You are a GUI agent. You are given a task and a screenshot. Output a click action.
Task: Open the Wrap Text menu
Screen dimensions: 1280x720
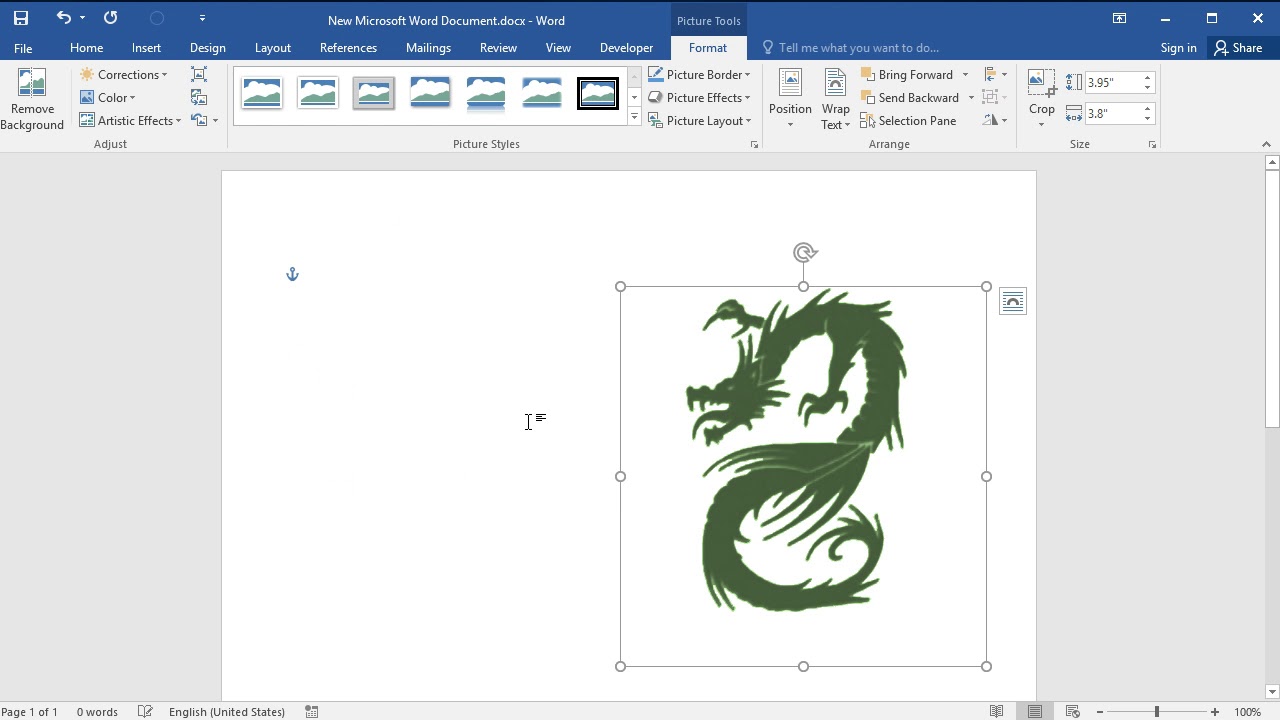tap(835, 100)
